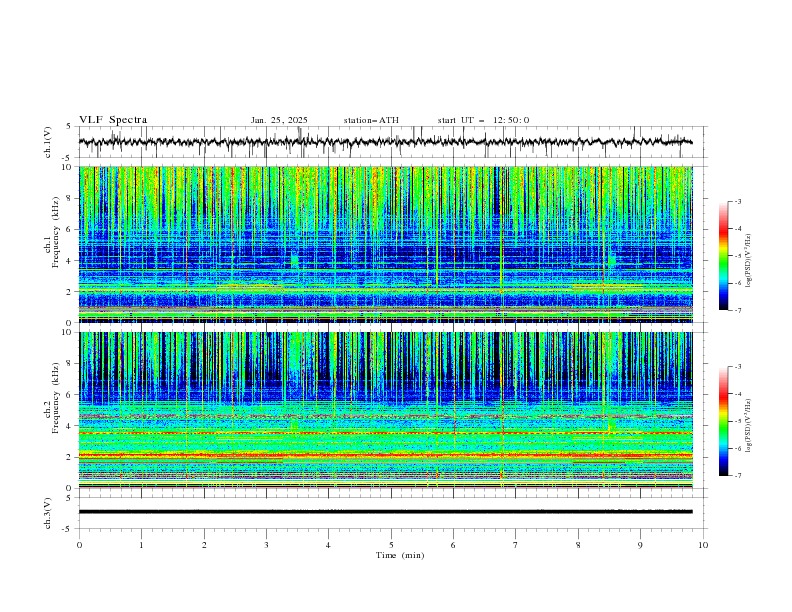The image size is (792, 612).
Task: Click the ch.1 "Frequency (kHz)" axis label
Action: [x=55, y=230]
